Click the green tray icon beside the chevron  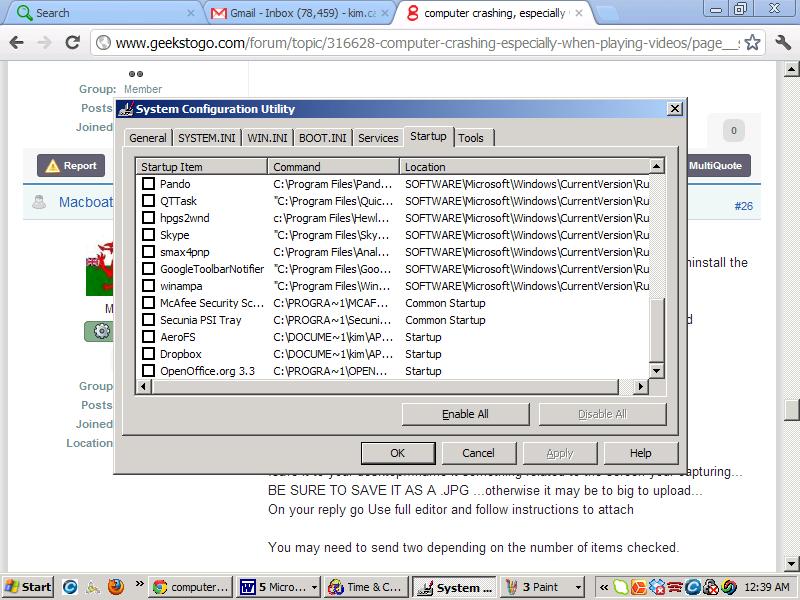620,587
